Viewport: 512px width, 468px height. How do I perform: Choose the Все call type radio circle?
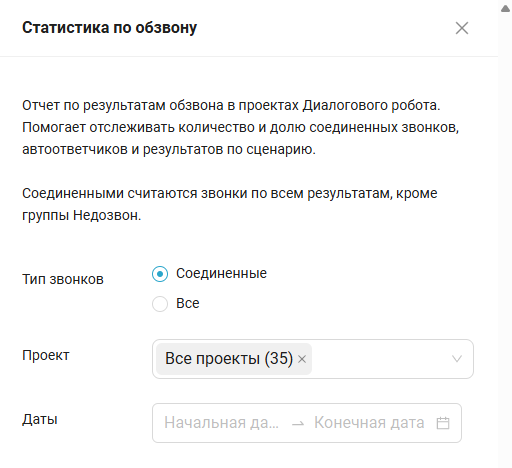click(x=160, y=304)
